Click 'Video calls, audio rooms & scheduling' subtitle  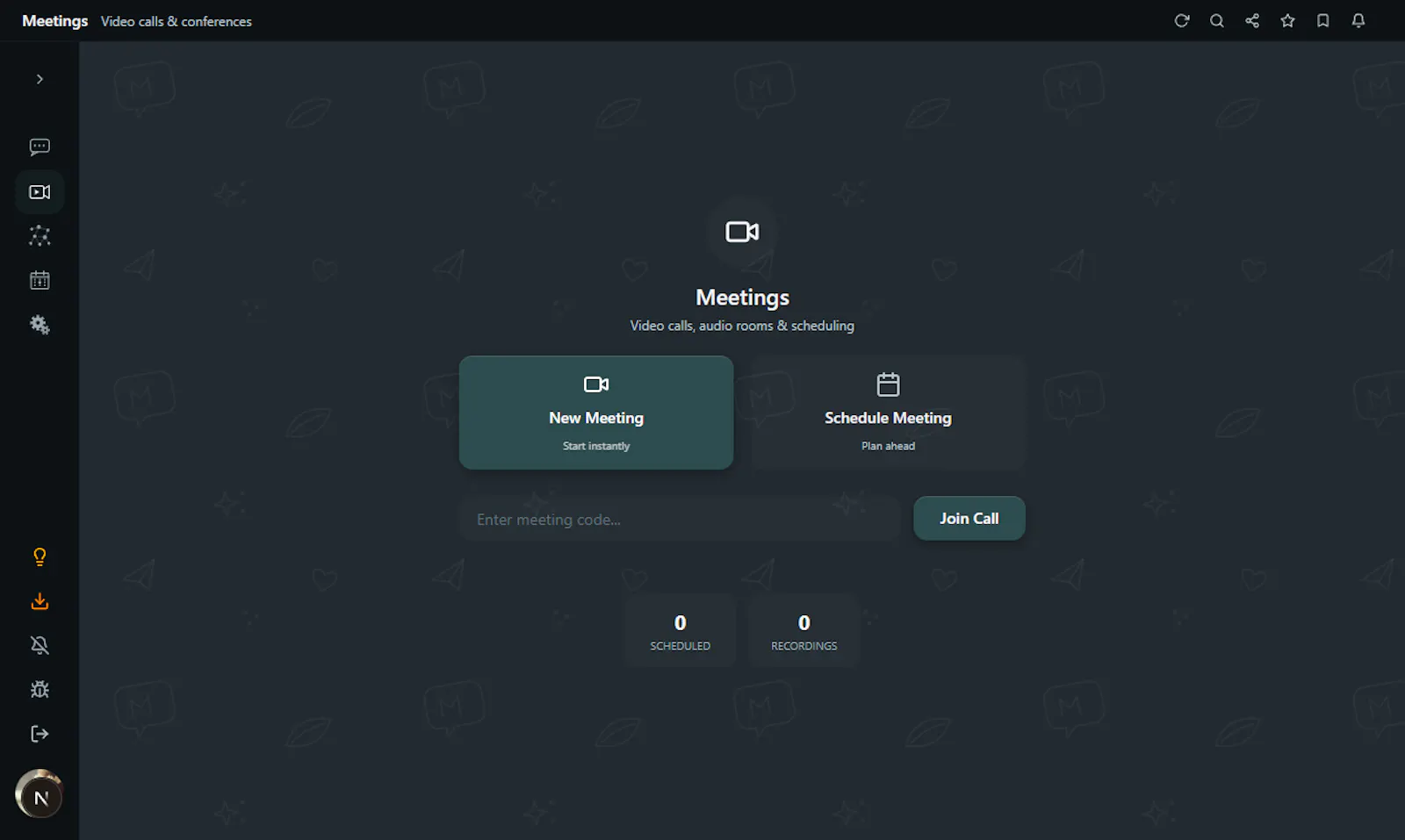point(742,326)
